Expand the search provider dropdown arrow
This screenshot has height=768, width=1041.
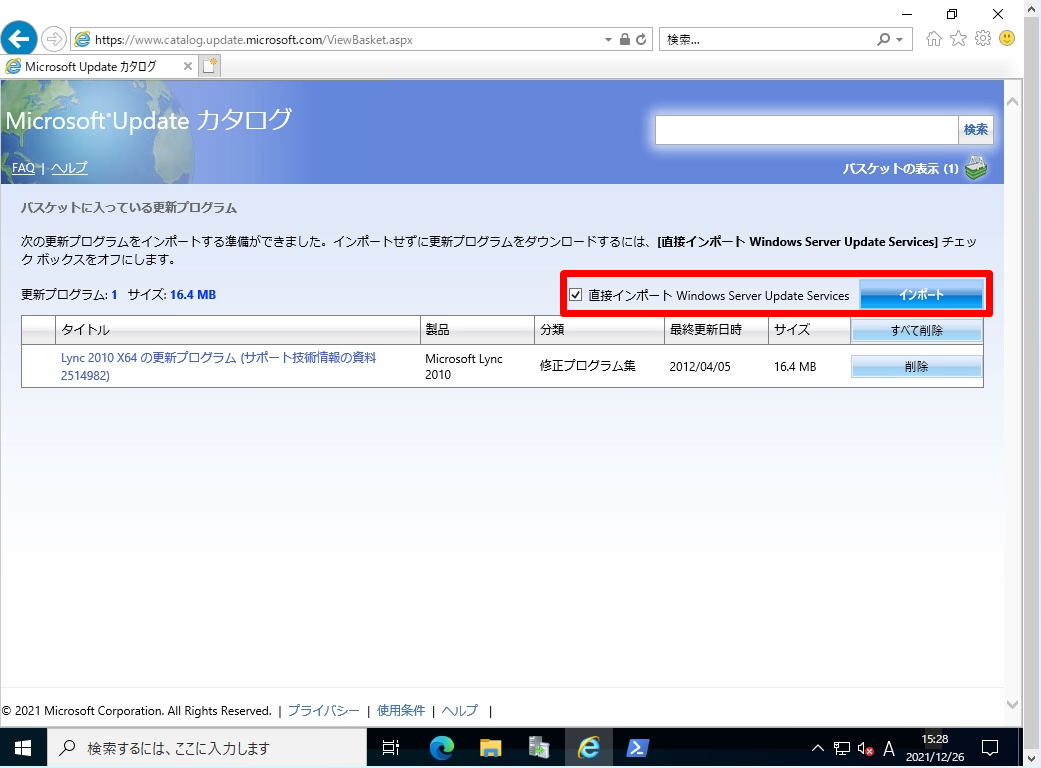click(x=900, y=40)
